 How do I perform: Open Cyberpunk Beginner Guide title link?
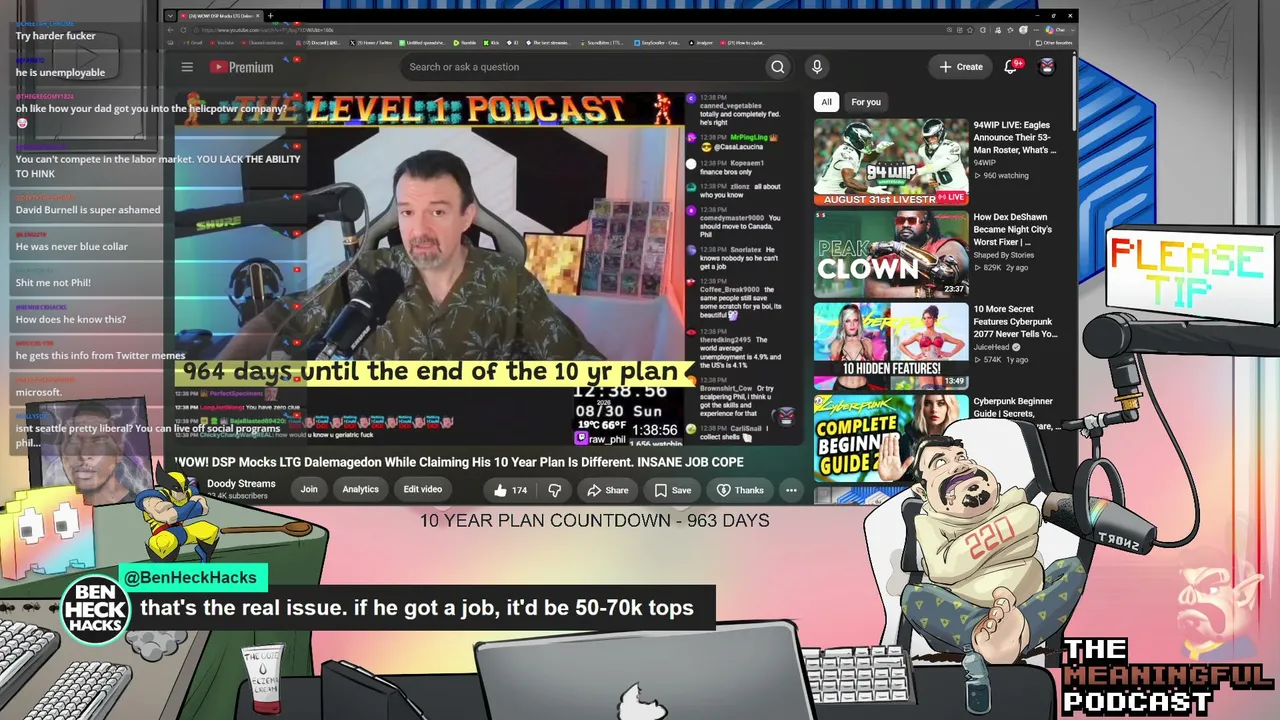pos(1015,414)
